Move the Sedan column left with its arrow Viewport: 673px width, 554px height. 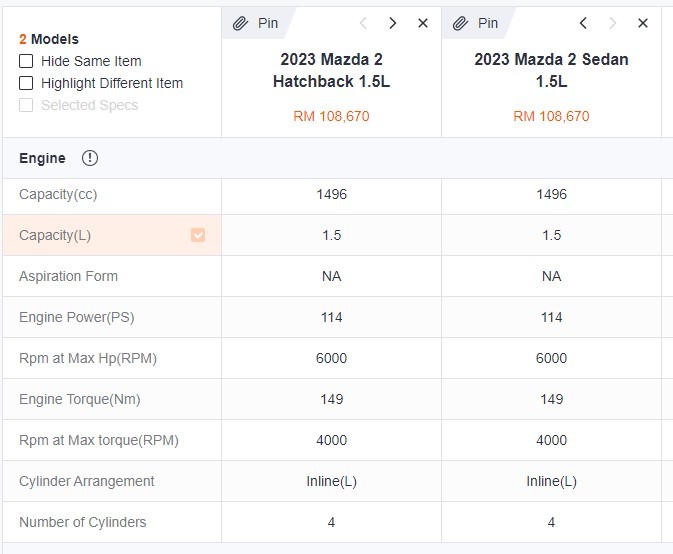(583, 23)
